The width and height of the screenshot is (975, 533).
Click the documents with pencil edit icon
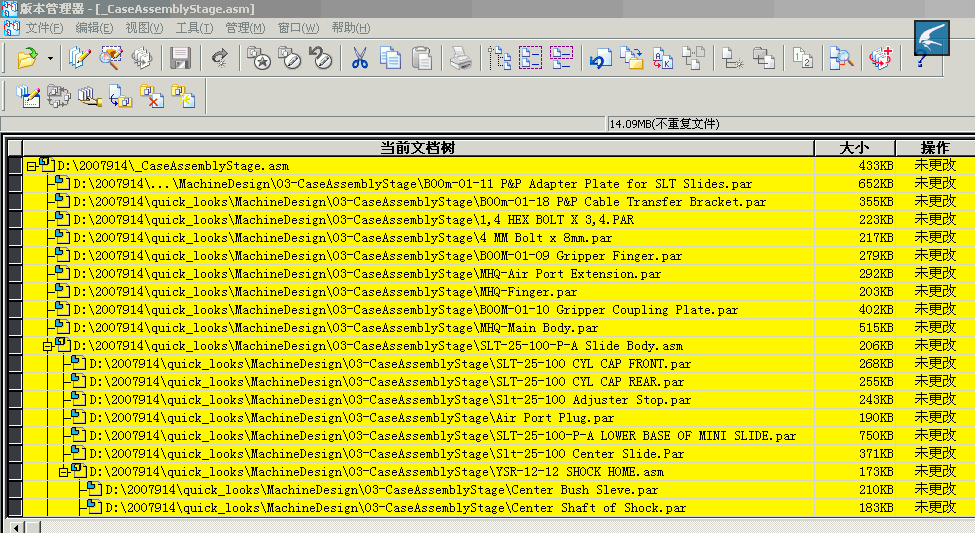pyautogui.click(x=80, y=58)
